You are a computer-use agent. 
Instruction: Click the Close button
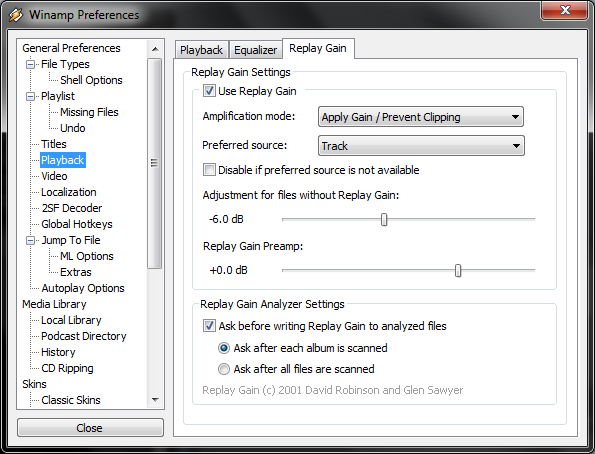[90, 428]
